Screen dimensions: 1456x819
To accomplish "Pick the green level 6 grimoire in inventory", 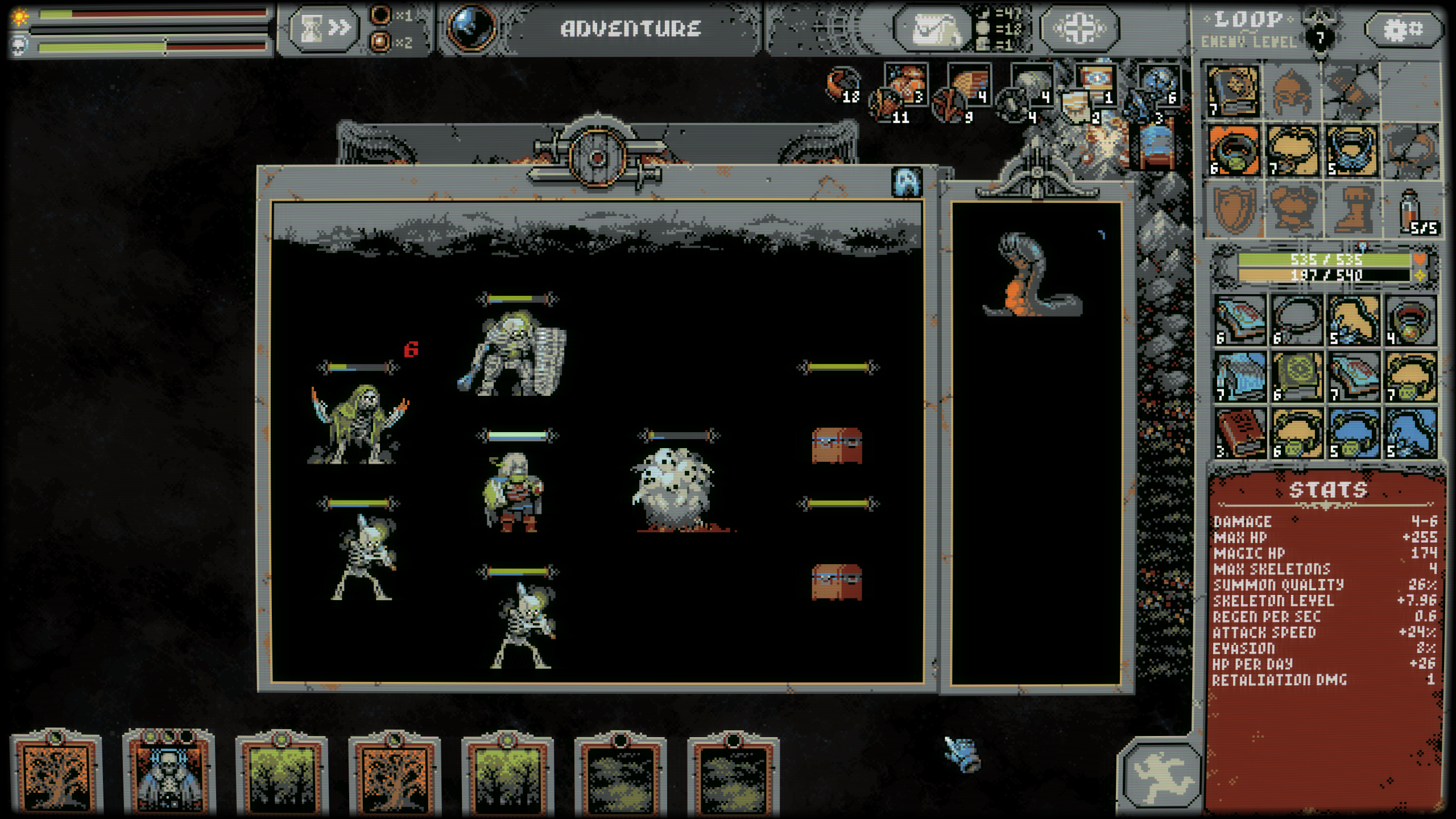I will click(x=1297, y=377).
